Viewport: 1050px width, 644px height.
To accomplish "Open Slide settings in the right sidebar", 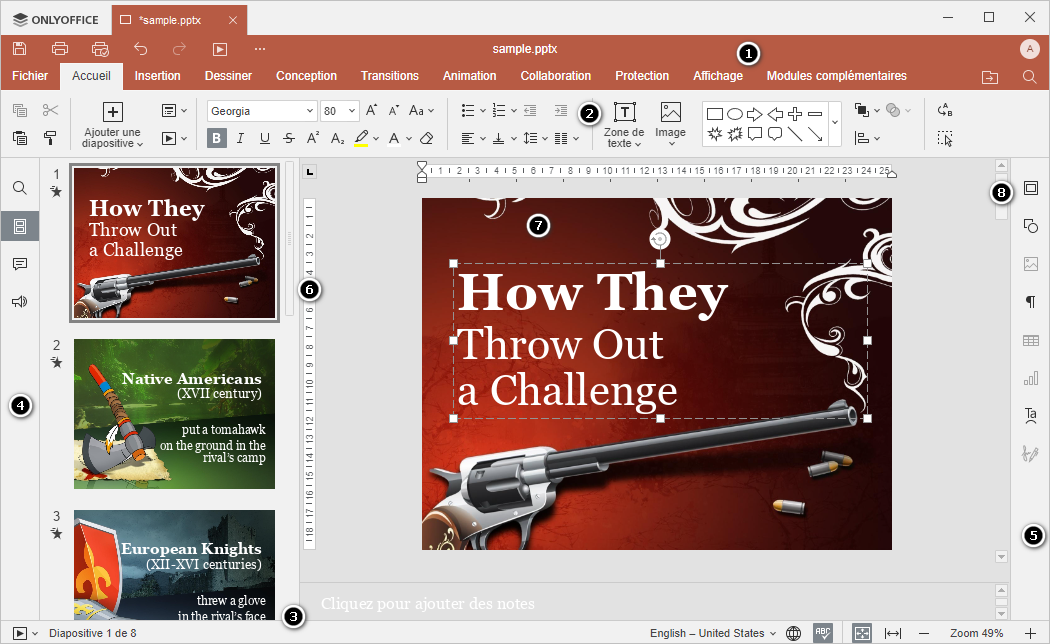I will [x=1030, y=188].
